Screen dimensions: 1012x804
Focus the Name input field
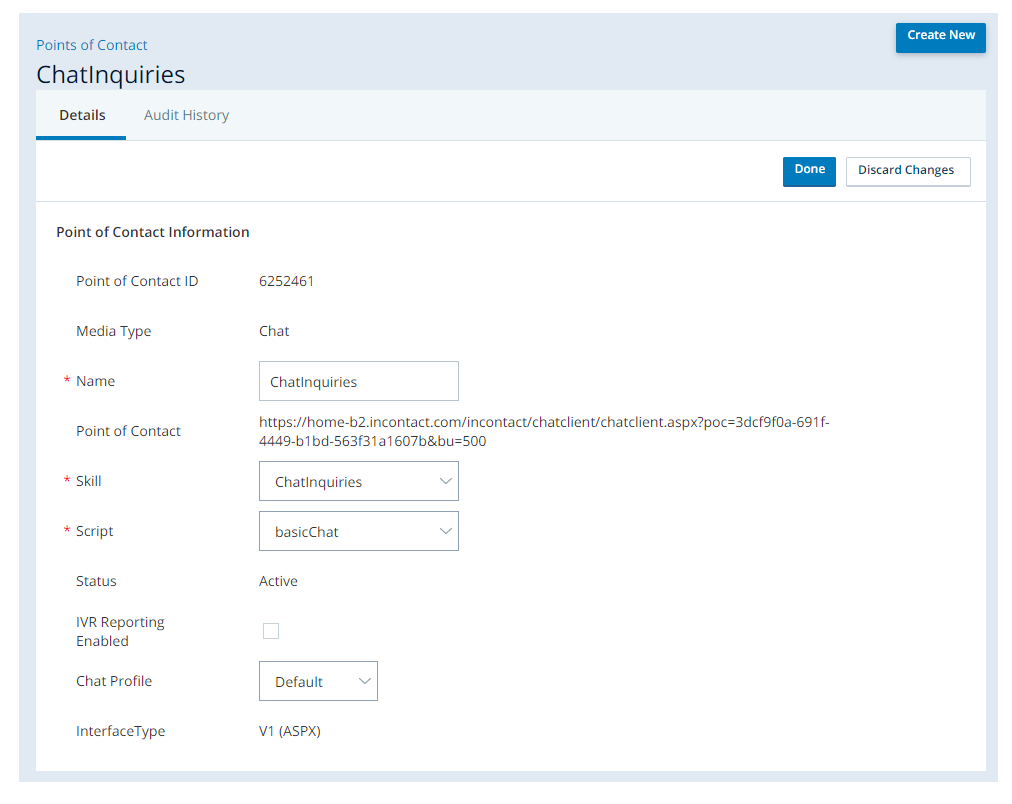coord(358,381)
